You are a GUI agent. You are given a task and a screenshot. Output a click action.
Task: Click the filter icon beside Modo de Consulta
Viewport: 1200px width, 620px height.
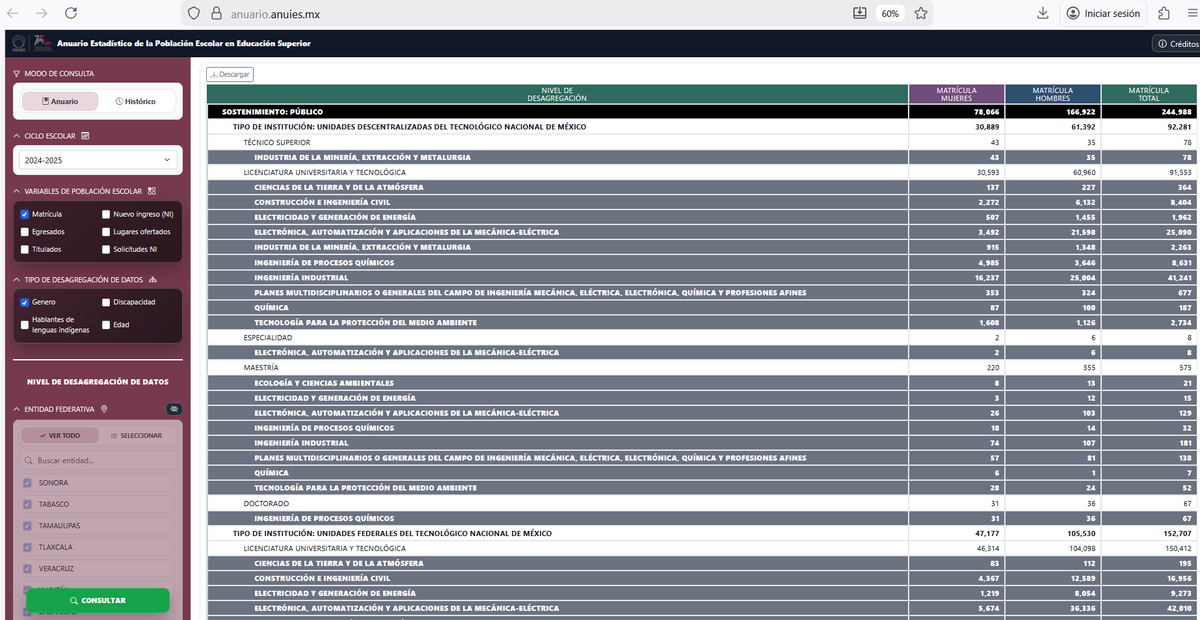[16, 73]
